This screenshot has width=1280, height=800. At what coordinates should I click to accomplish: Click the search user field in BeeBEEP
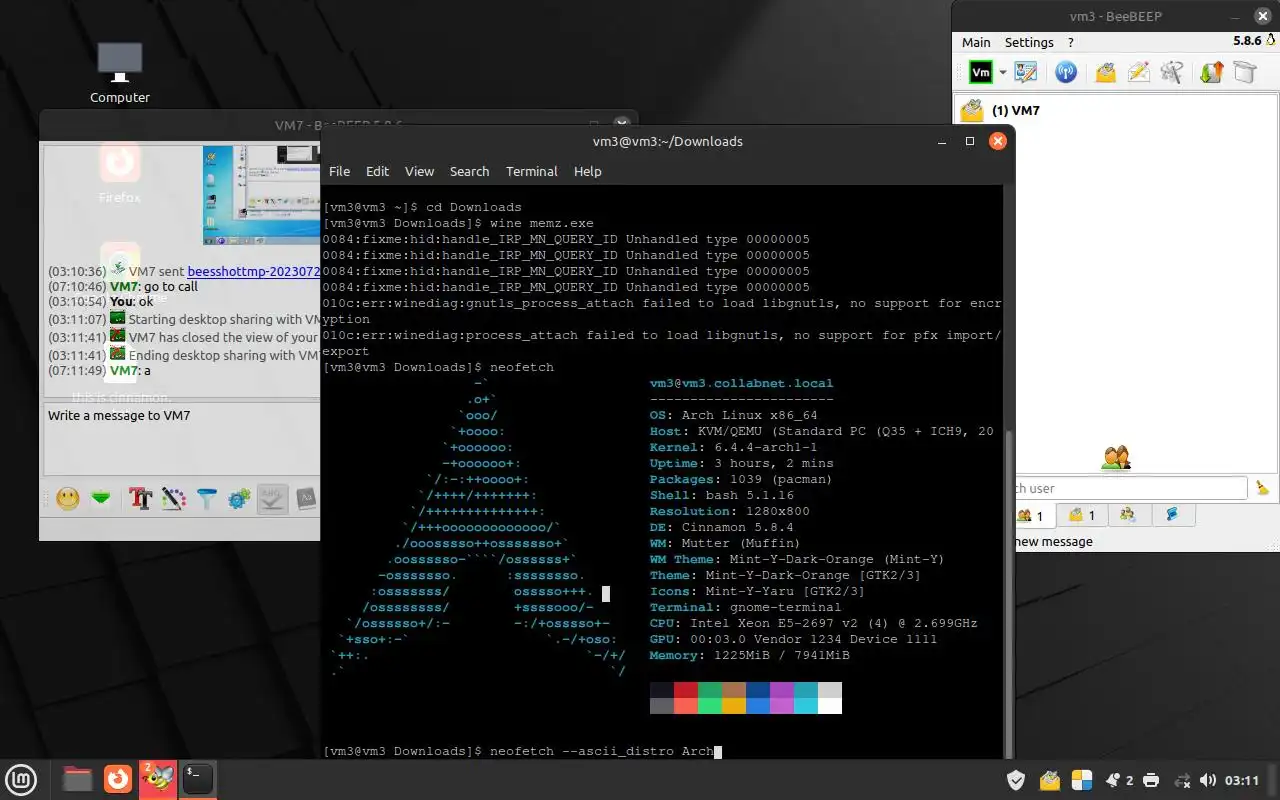click(1130, 488)
